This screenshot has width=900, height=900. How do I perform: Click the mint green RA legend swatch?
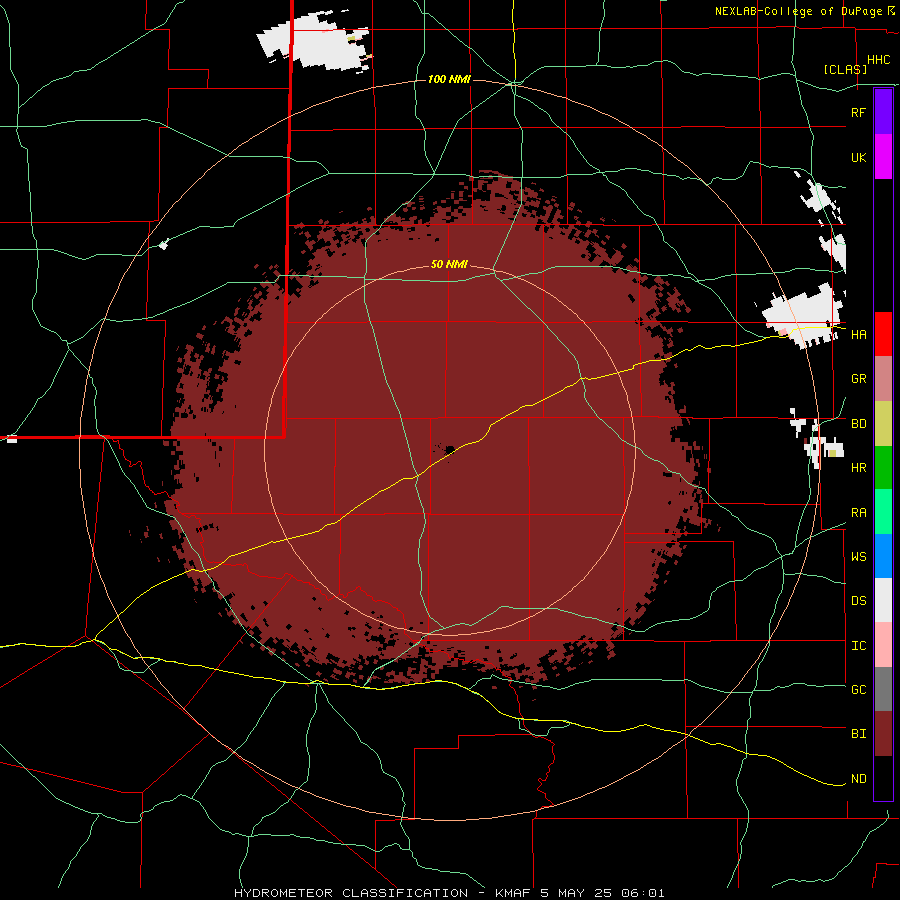(883, 512)
